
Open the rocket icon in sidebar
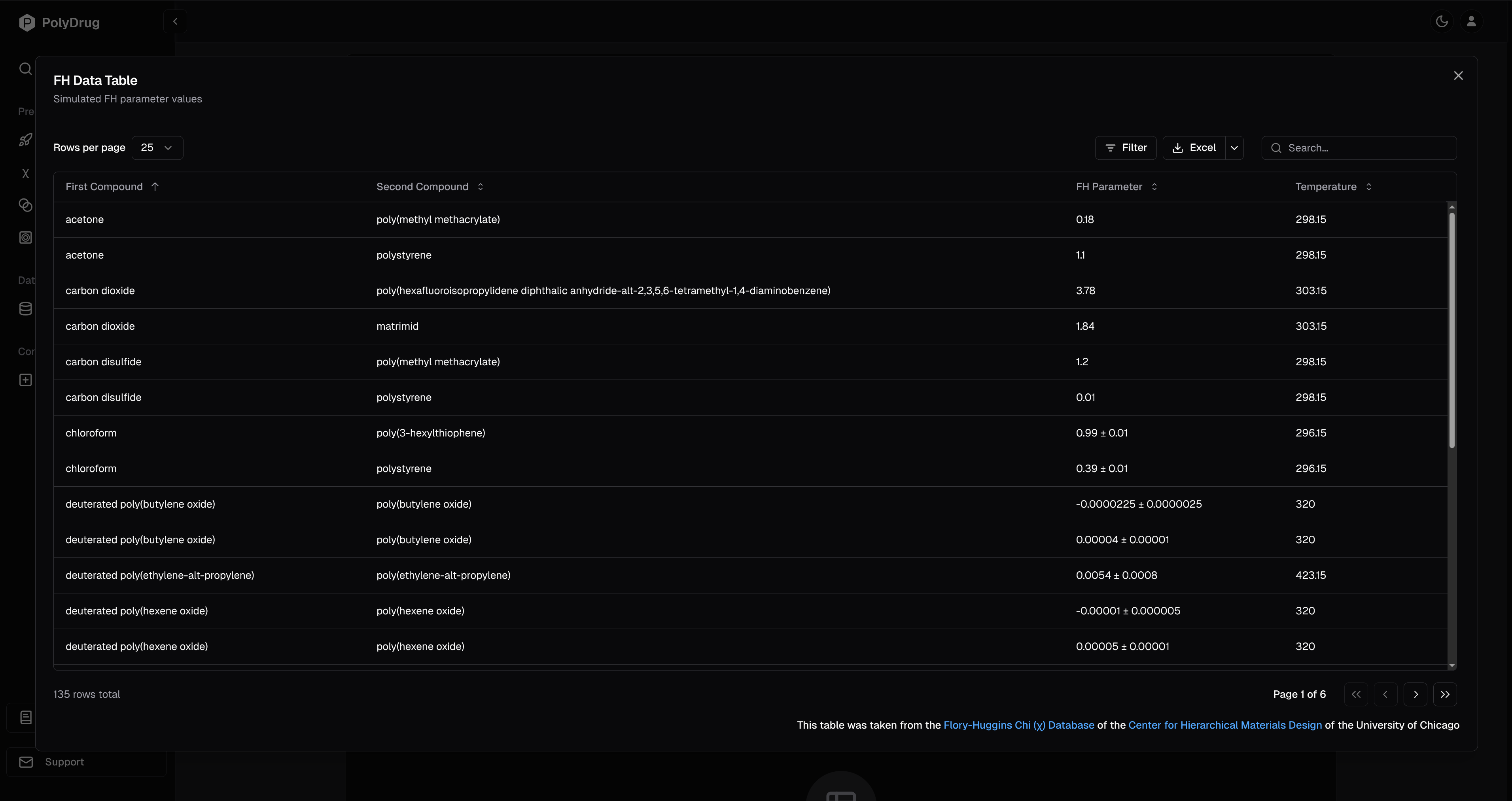click(25, 140)
